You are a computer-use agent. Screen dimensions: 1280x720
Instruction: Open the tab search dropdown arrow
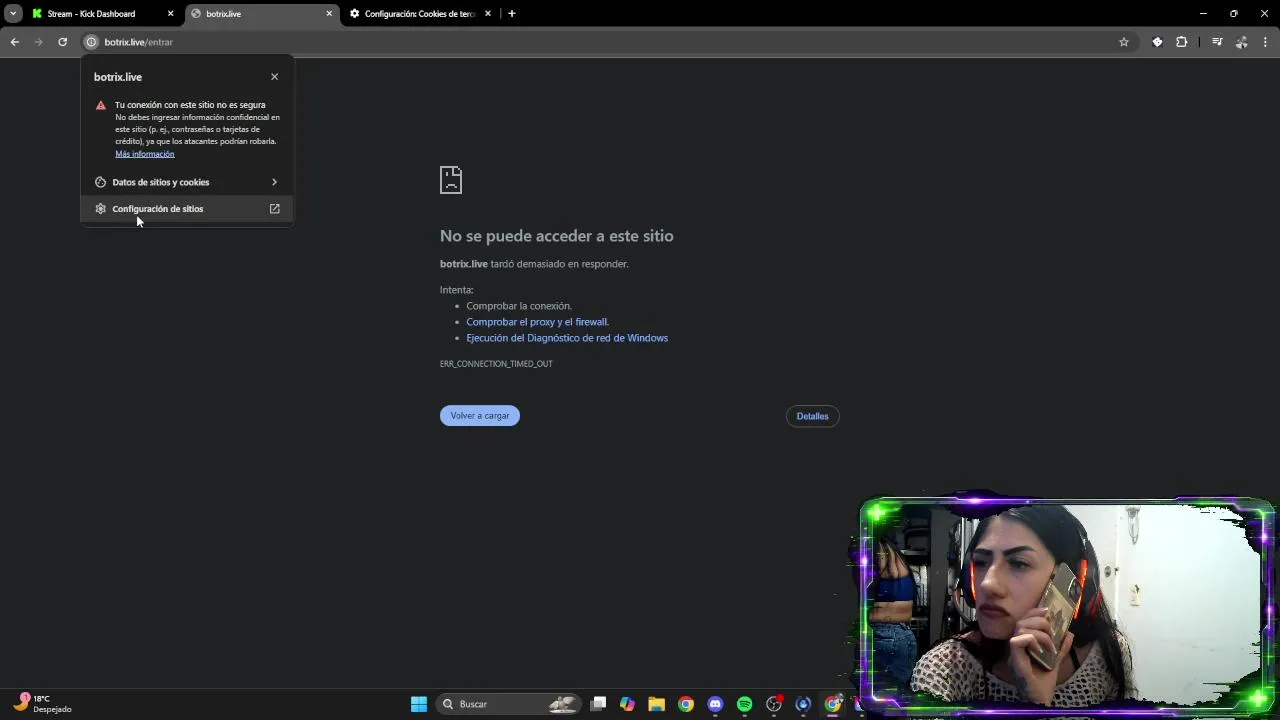click(x=13, y=14)
